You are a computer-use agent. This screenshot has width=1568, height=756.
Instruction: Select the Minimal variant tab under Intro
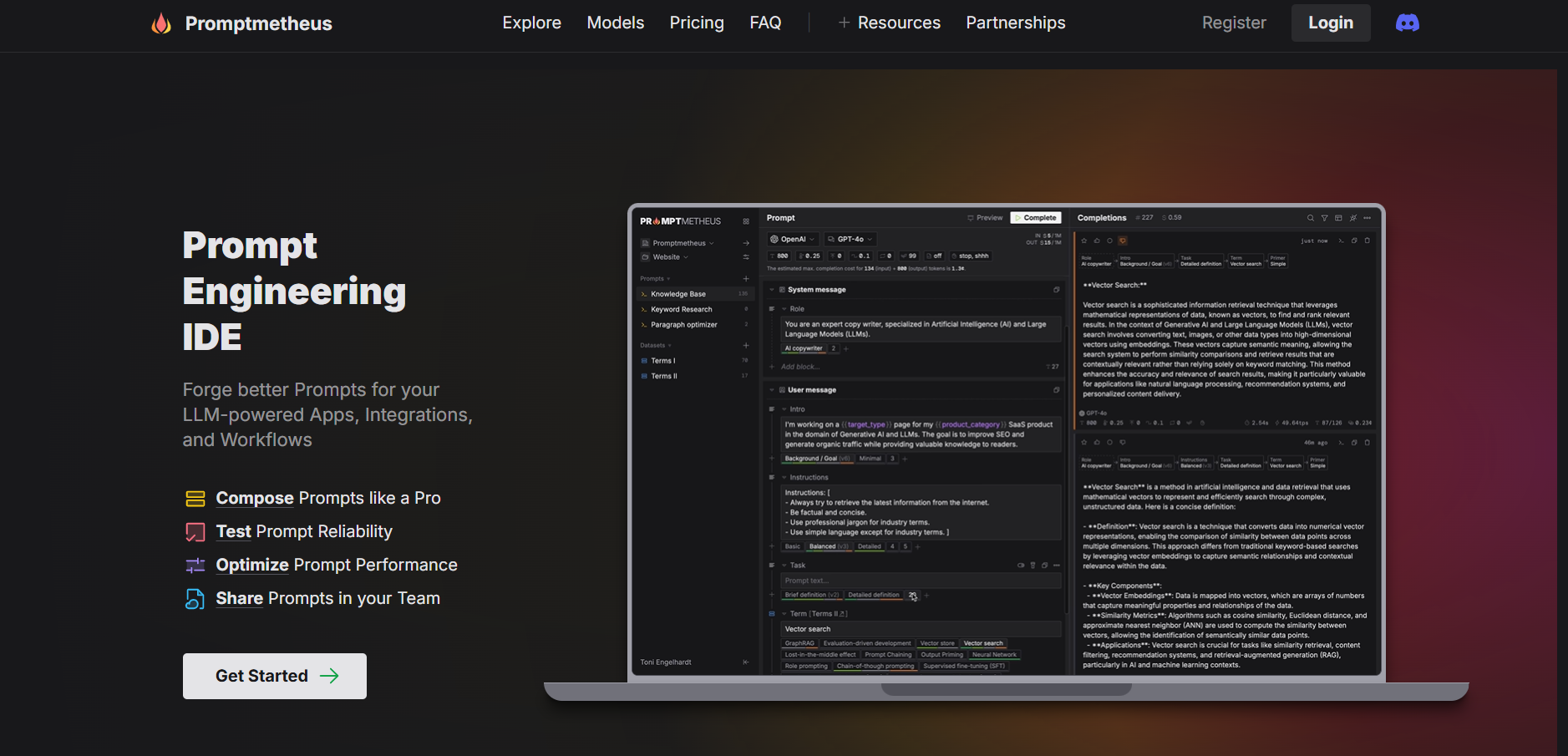click(x=870, y=459)
